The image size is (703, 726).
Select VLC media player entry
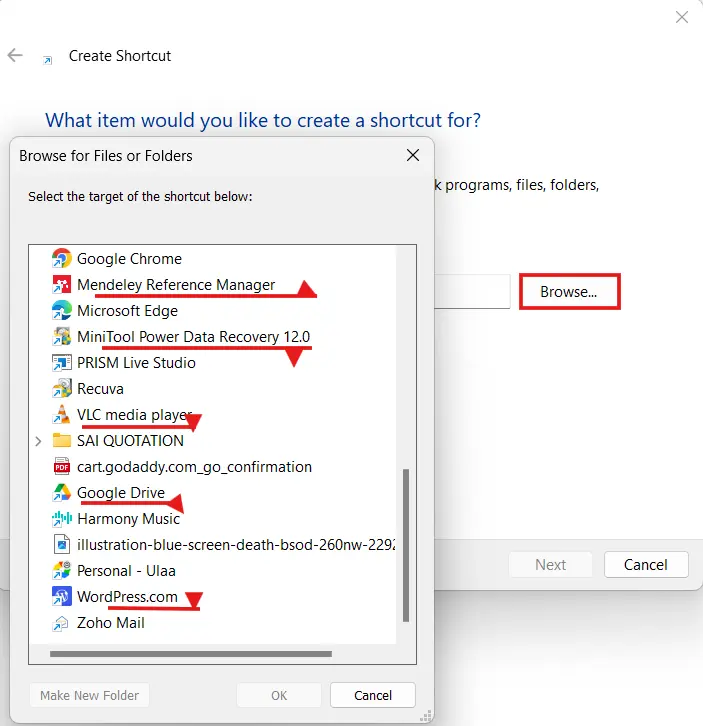(x=134, y=414)
